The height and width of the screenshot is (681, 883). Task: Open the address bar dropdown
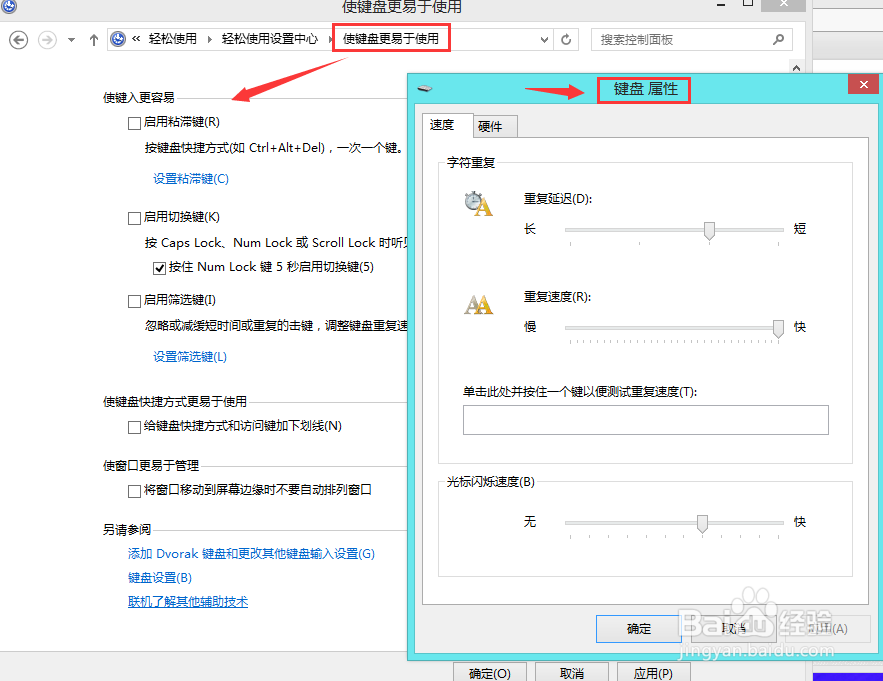click(x=544, y=39)
